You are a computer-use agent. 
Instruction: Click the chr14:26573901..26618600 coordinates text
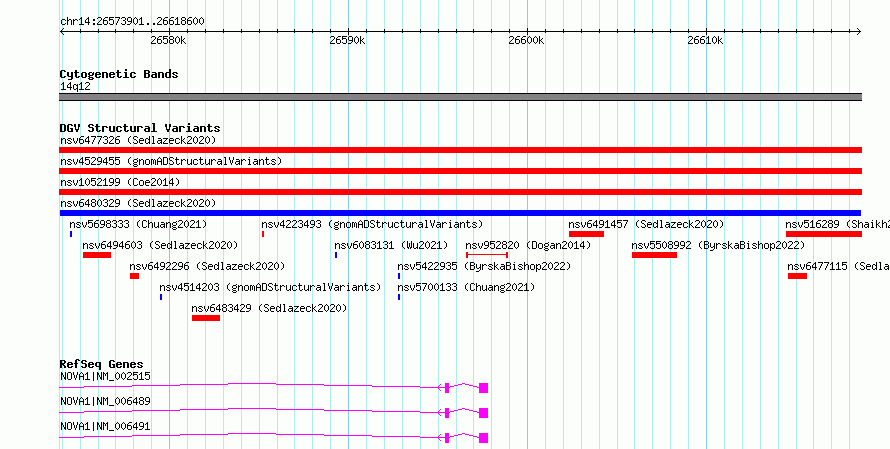[x=132, y=22]
